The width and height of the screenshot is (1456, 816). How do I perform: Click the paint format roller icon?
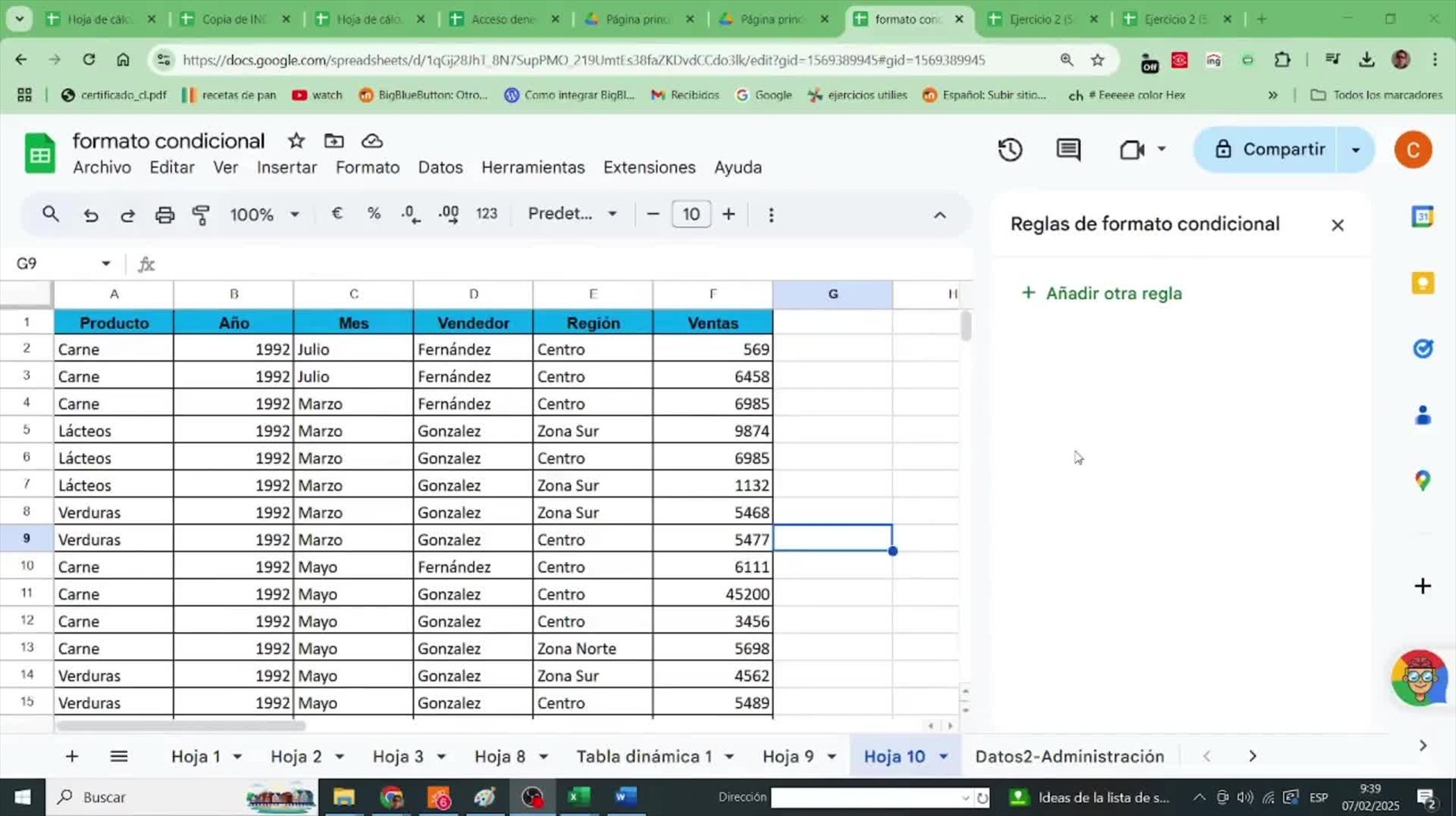click(201, 215)
